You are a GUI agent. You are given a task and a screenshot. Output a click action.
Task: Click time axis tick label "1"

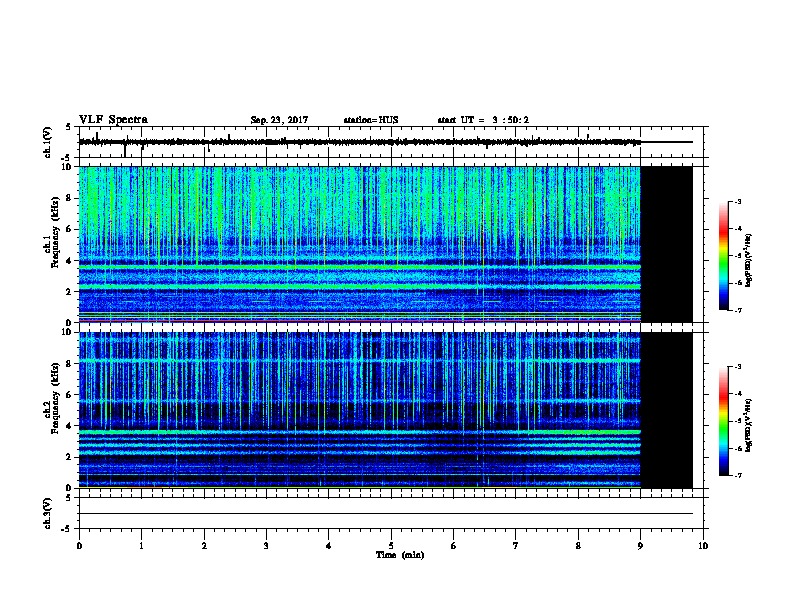pyautogui.click(x=141, y=546)
